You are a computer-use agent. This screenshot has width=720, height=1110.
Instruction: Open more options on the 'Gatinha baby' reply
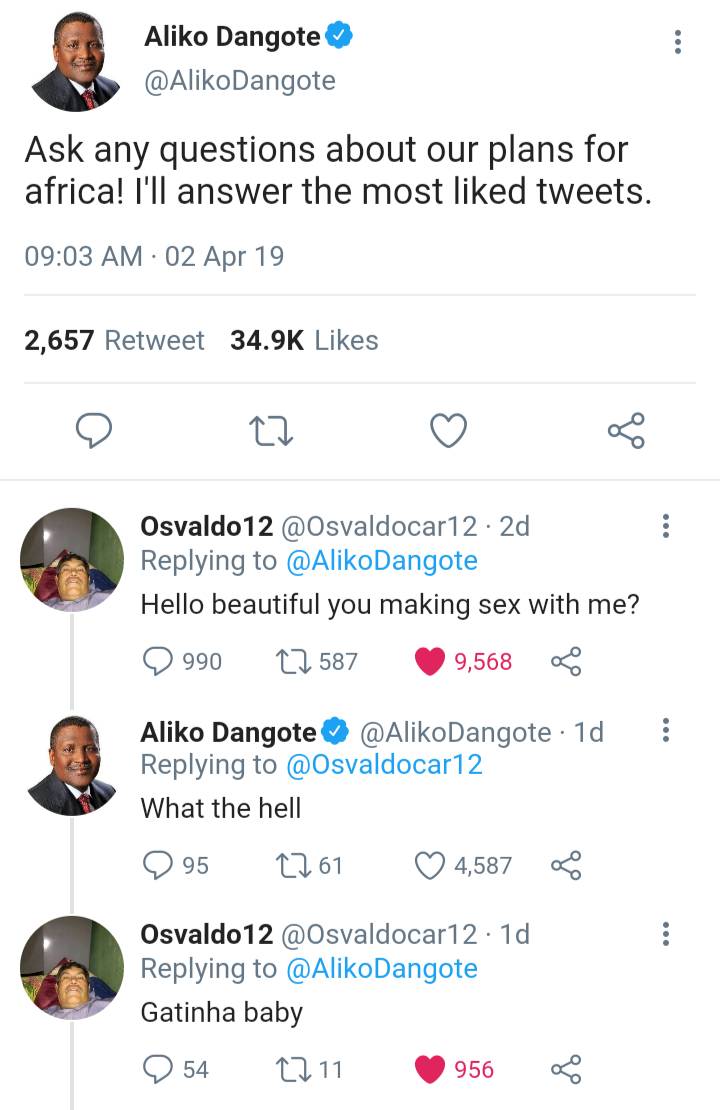point(667,935)
